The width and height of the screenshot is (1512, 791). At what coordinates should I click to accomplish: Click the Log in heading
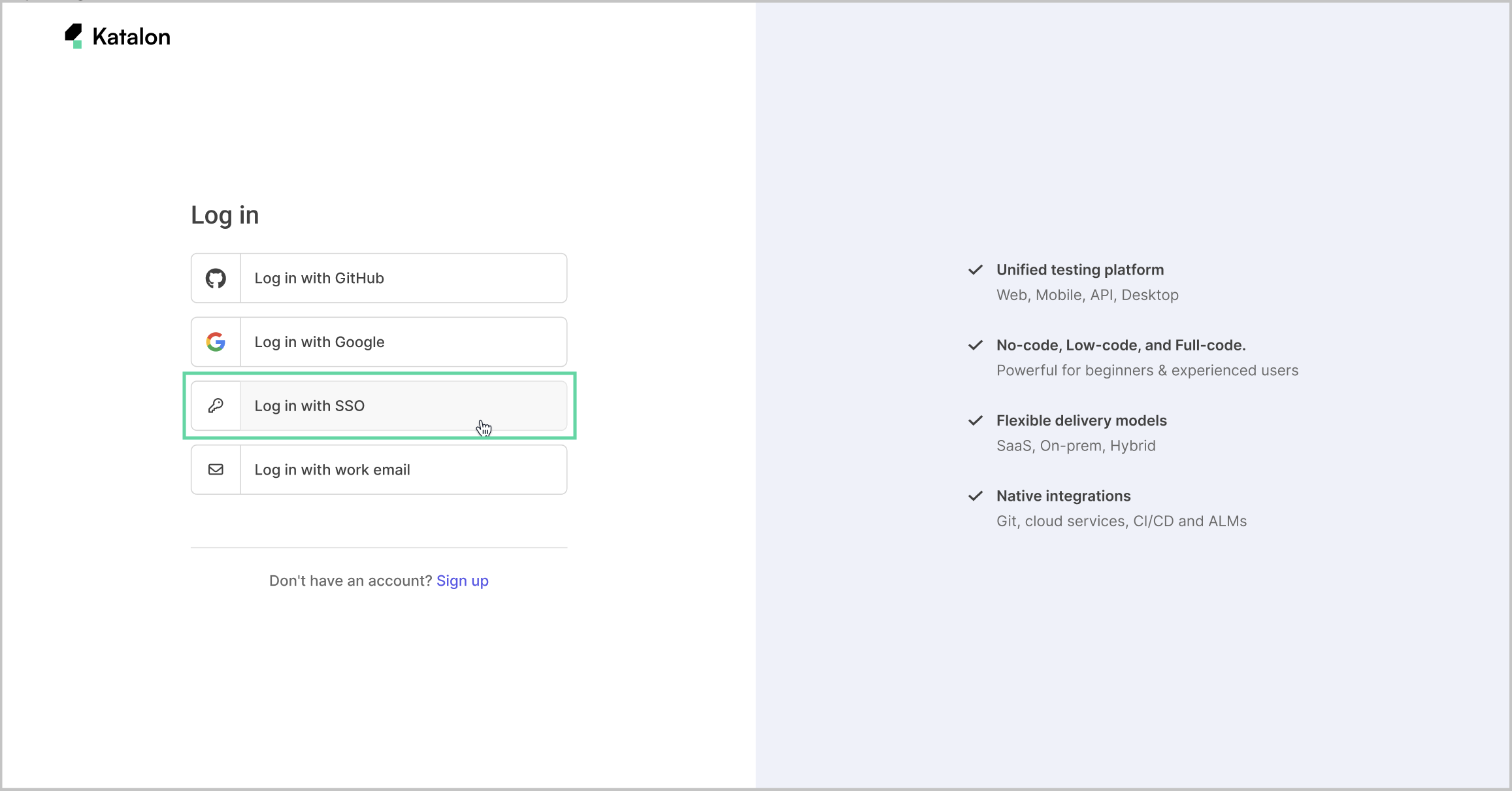pyautogui.click(x=225, y=214)
